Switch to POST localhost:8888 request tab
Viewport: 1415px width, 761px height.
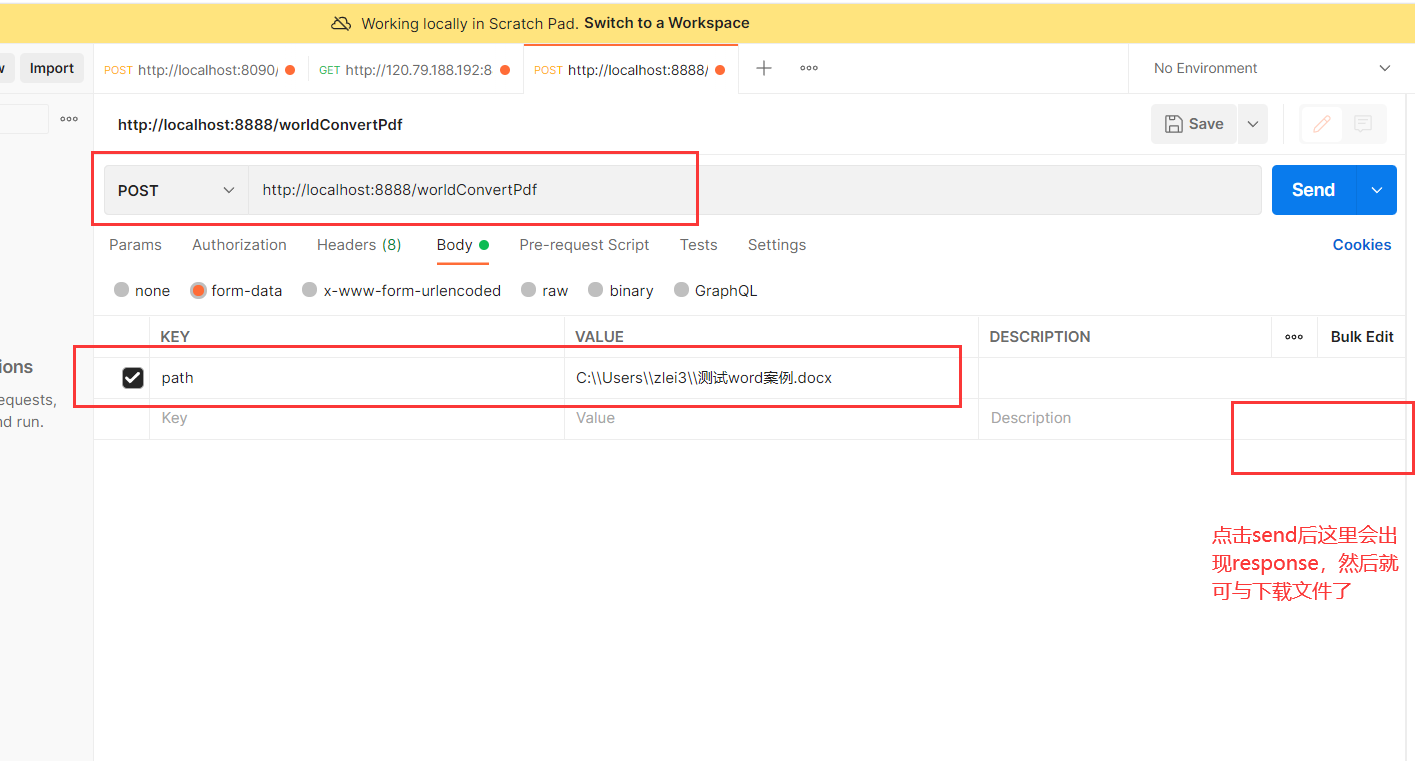[x=630, y=70]
